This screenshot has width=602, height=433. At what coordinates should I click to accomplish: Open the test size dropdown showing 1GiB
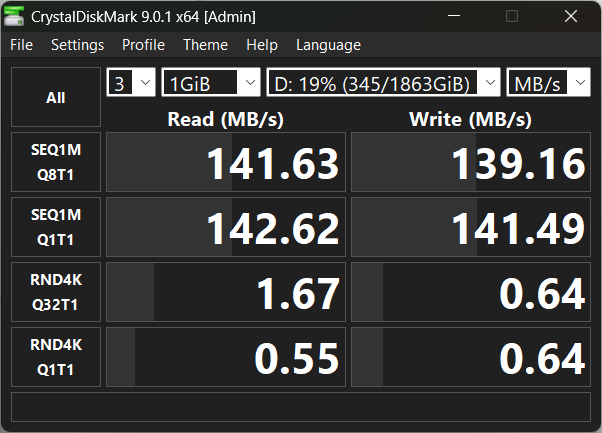coord(211,82)
